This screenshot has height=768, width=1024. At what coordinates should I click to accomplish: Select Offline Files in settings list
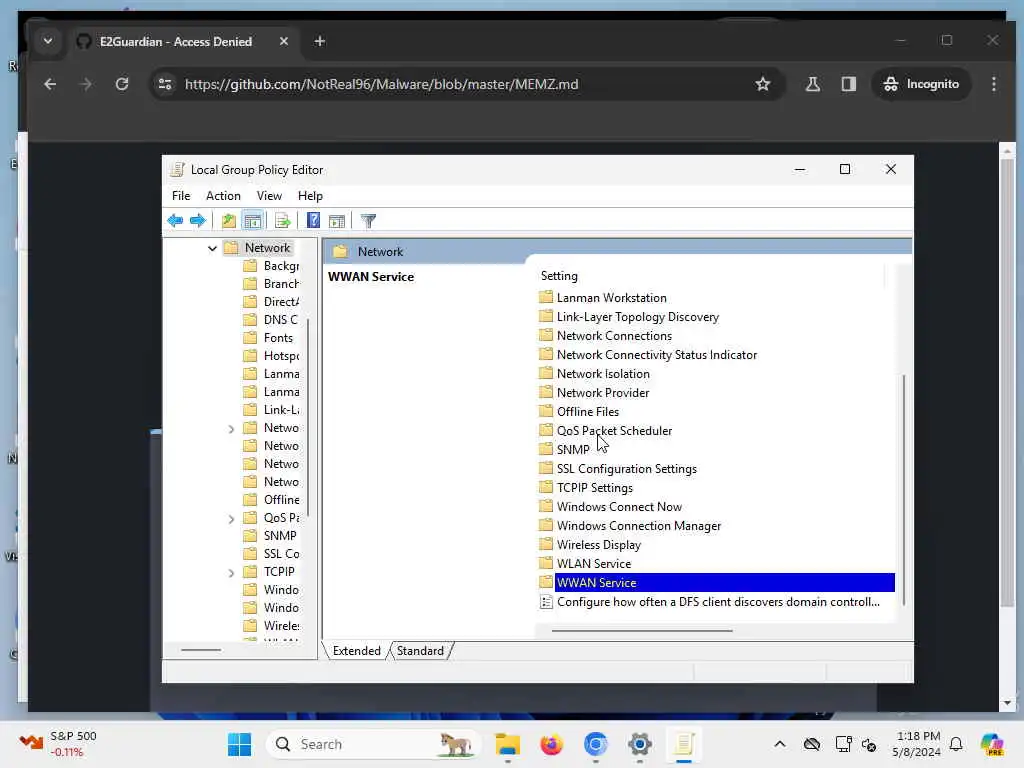[588, 411]
